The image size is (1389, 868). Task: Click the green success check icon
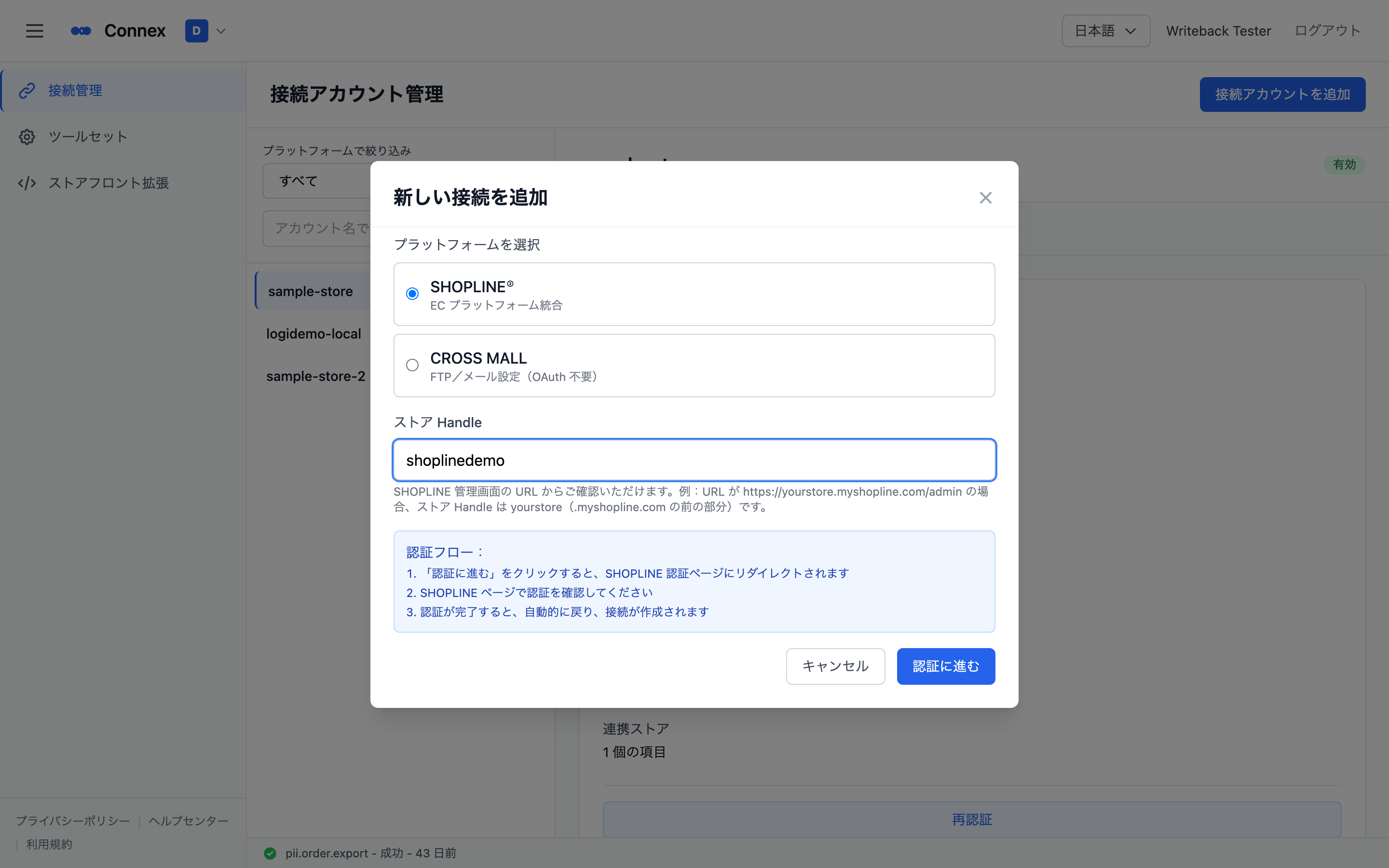click(x=270, y=853)
